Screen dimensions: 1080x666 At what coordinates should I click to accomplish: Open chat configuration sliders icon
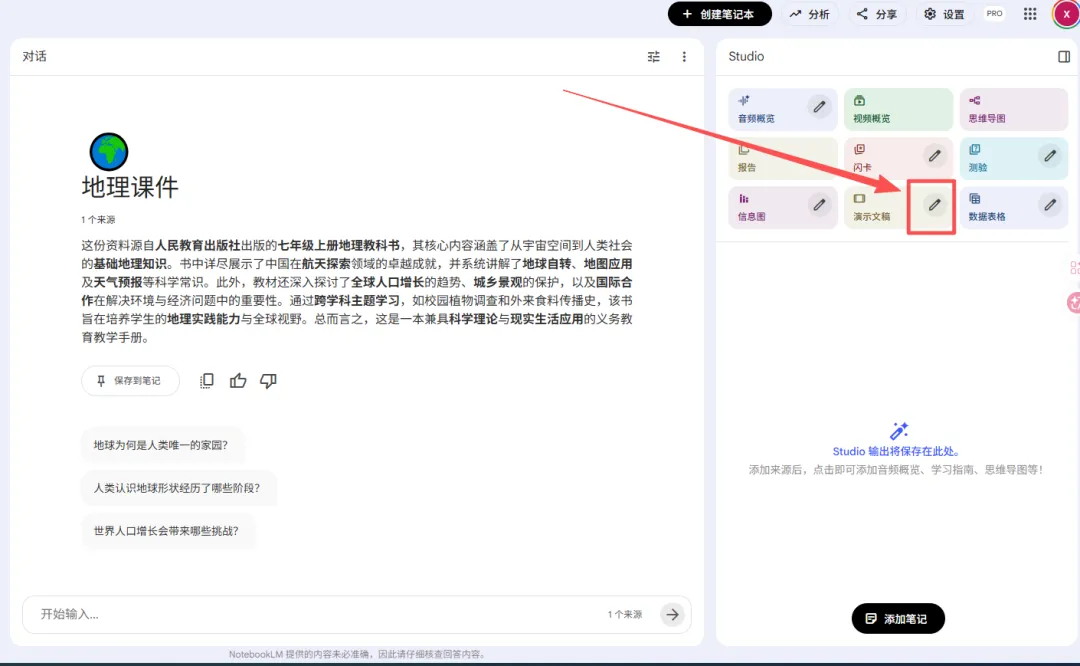653,56
